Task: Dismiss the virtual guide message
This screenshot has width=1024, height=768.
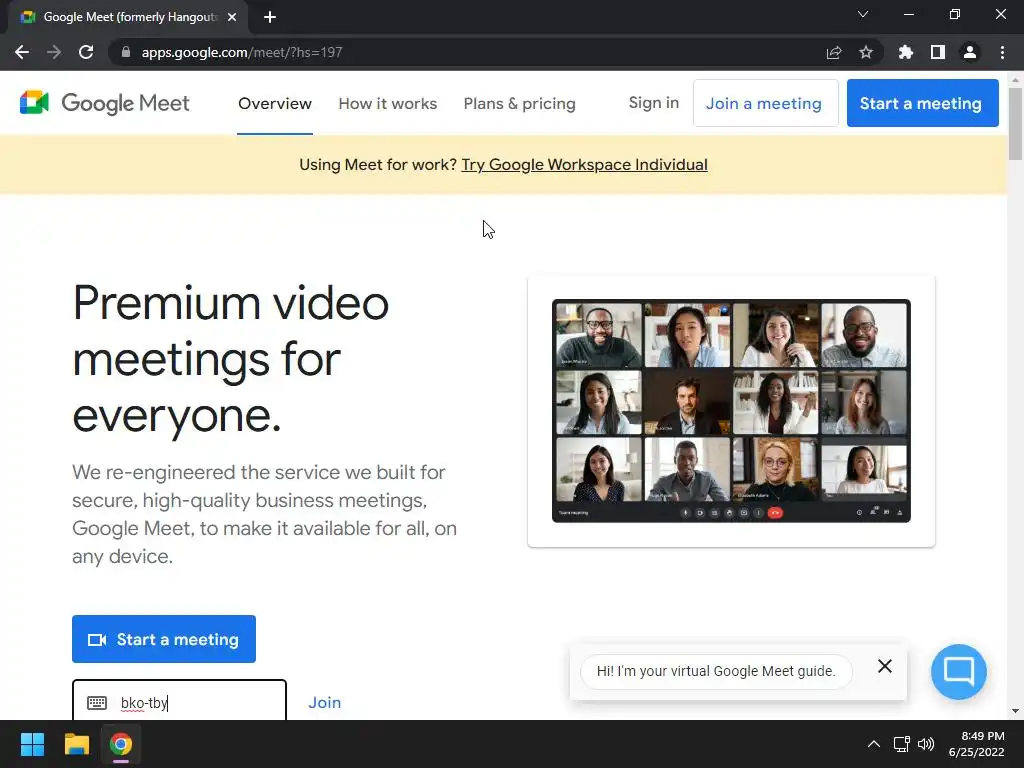Action: (885, 666)
